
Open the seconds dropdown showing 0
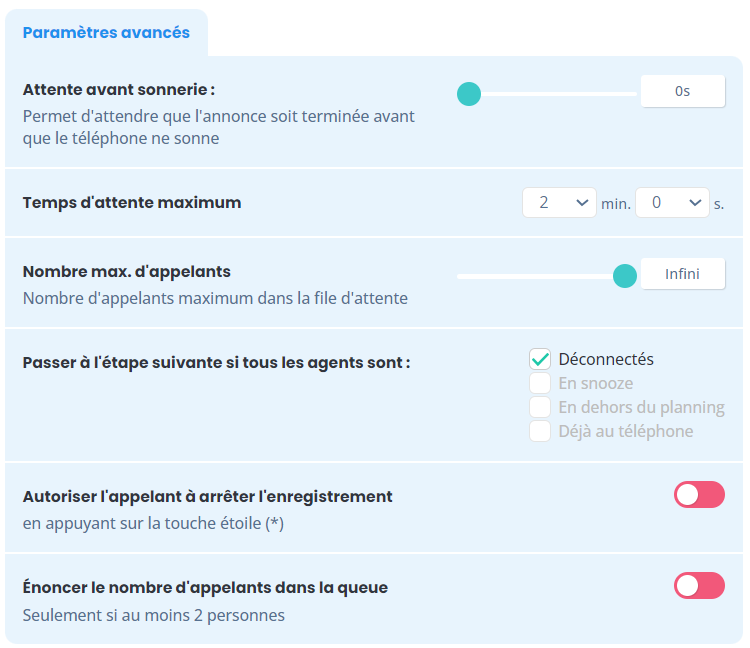pos(672,203)
